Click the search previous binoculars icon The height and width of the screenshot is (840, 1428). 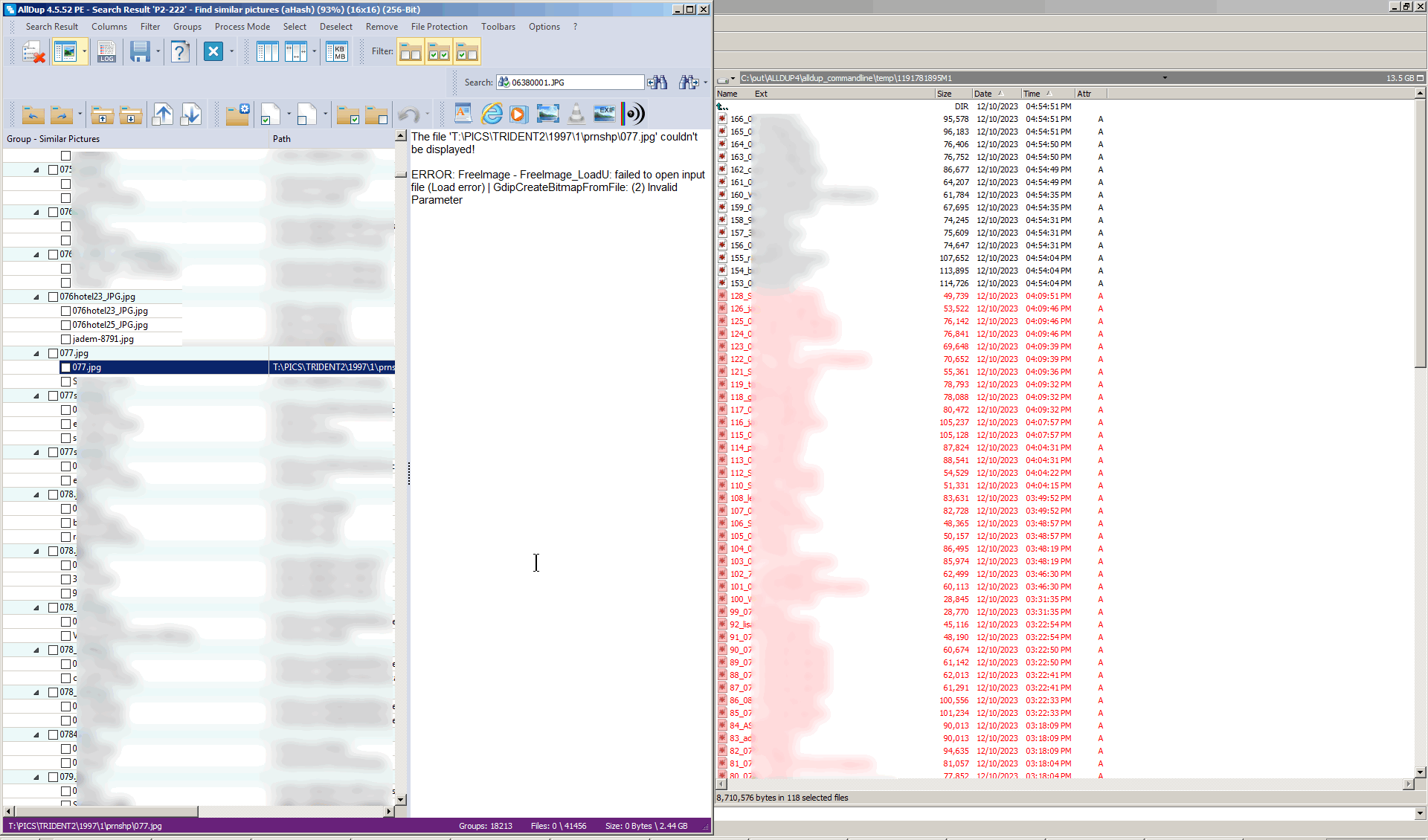(x=657, y=83)
